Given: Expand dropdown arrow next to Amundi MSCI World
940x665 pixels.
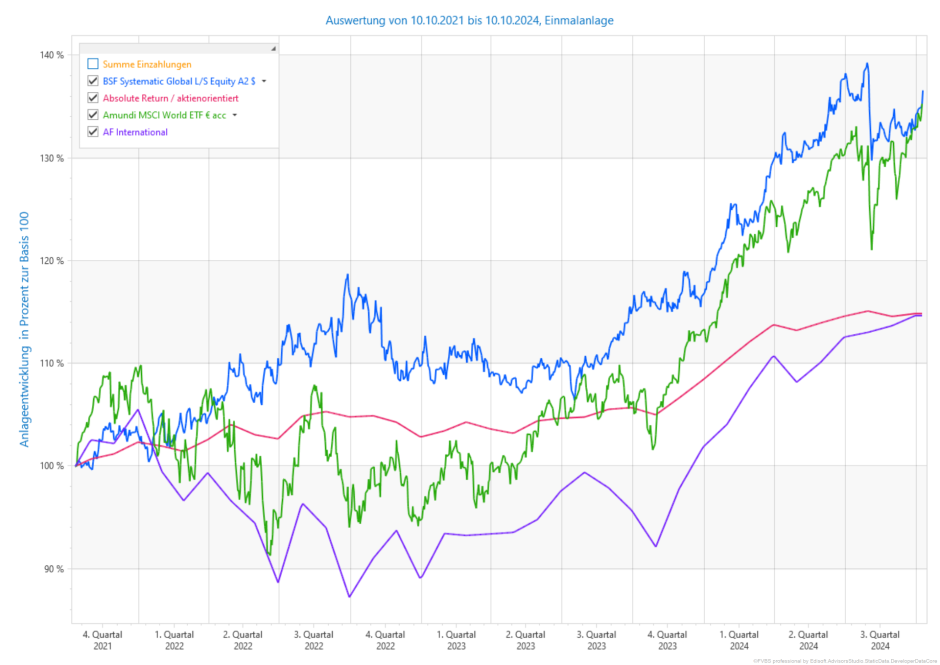Looking at the screenshot, I should (x=235, y=115).
